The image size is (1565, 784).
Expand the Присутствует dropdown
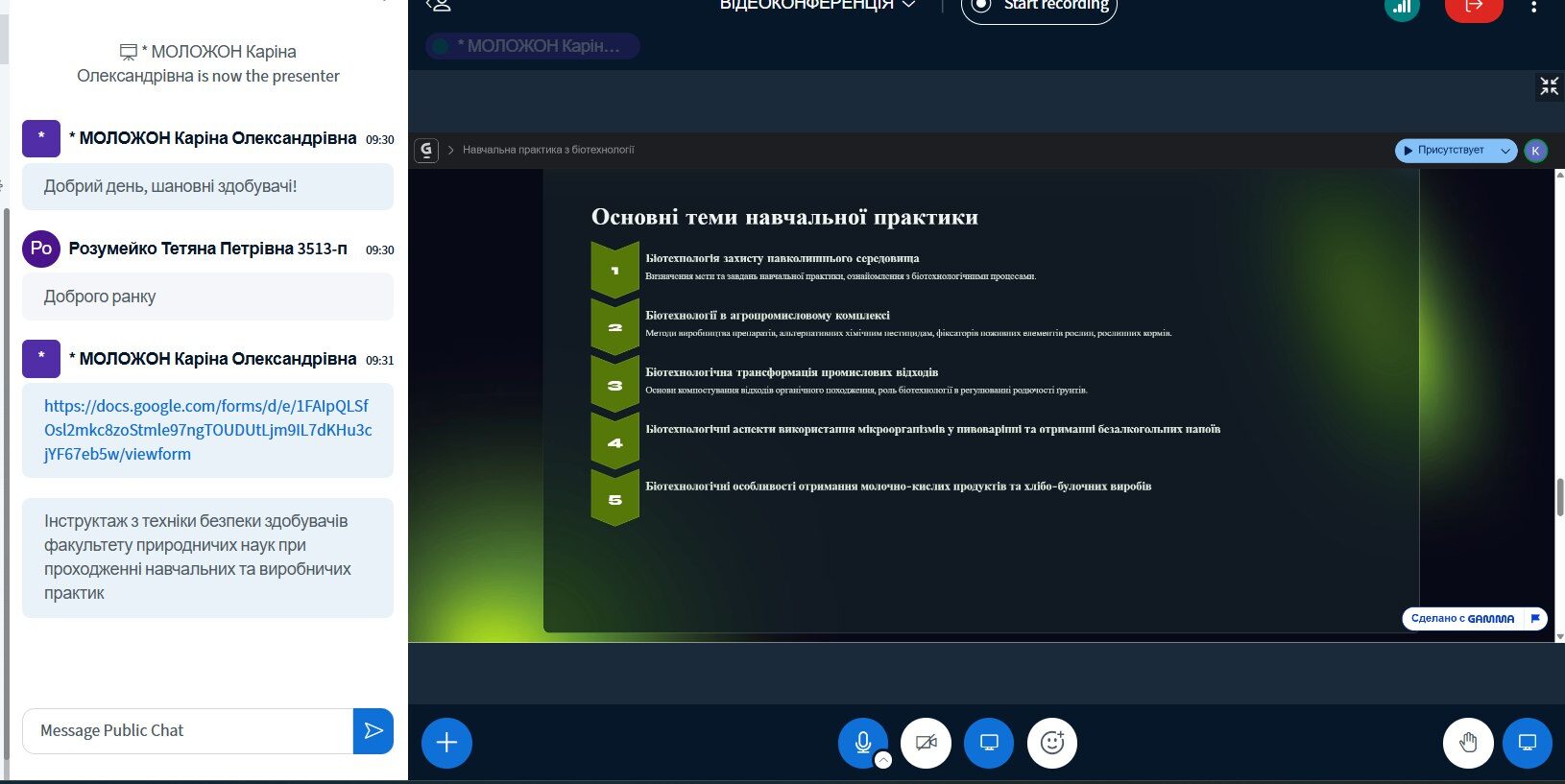tap(1505, 151)
